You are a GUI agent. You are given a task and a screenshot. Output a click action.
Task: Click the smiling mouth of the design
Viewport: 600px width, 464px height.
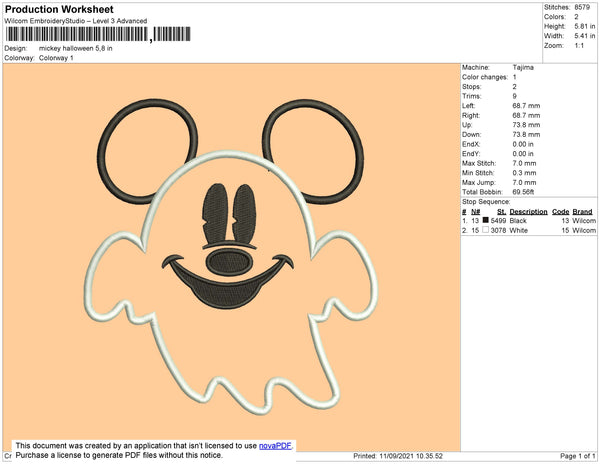(228, 283)
